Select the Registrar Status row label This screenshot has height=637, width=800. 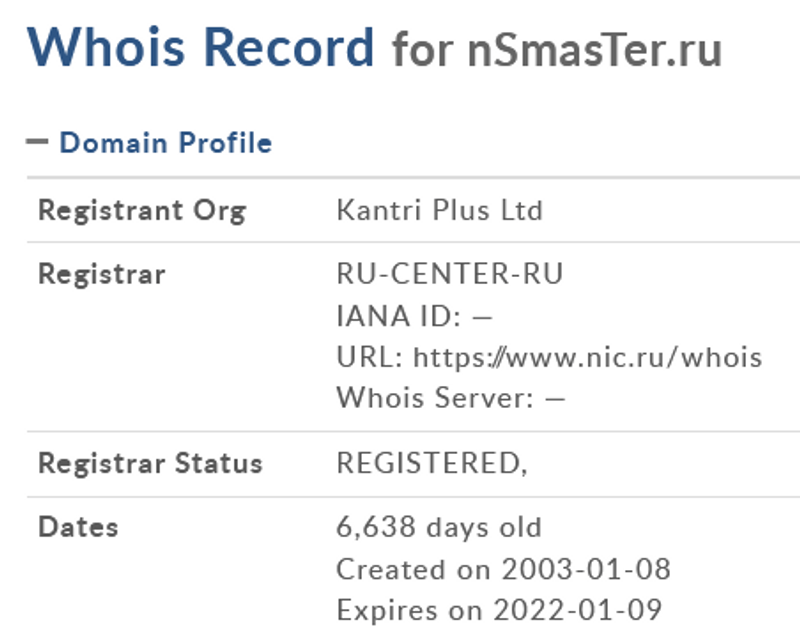coord(150,464)
